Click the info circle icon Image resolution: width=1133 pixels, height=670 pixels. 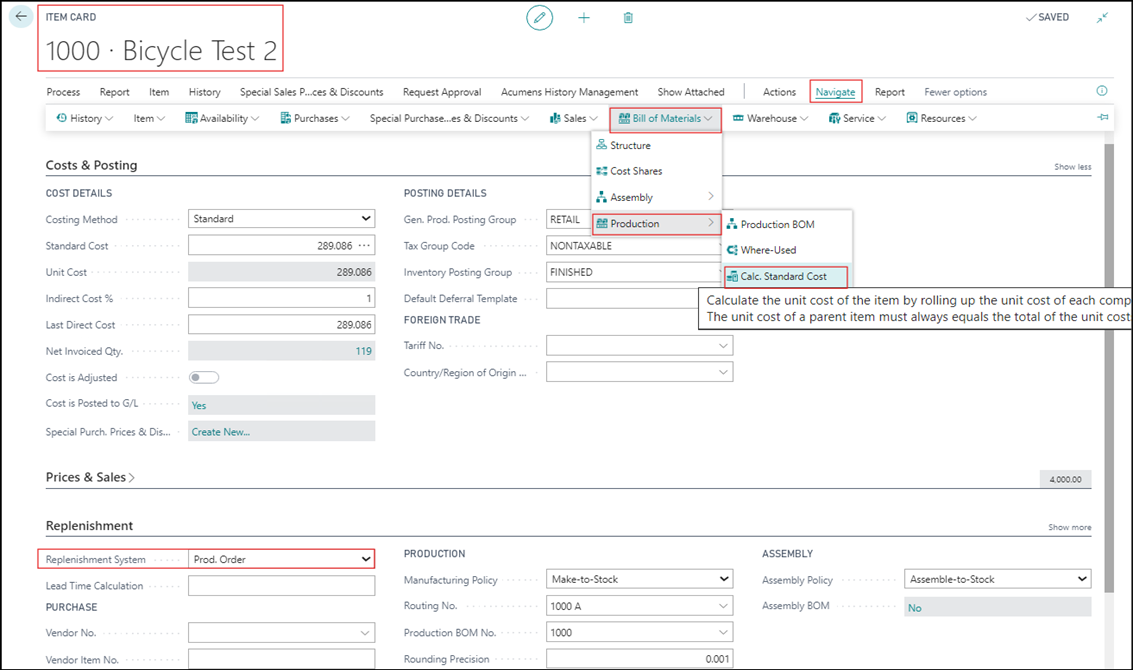click(1102, 91)
